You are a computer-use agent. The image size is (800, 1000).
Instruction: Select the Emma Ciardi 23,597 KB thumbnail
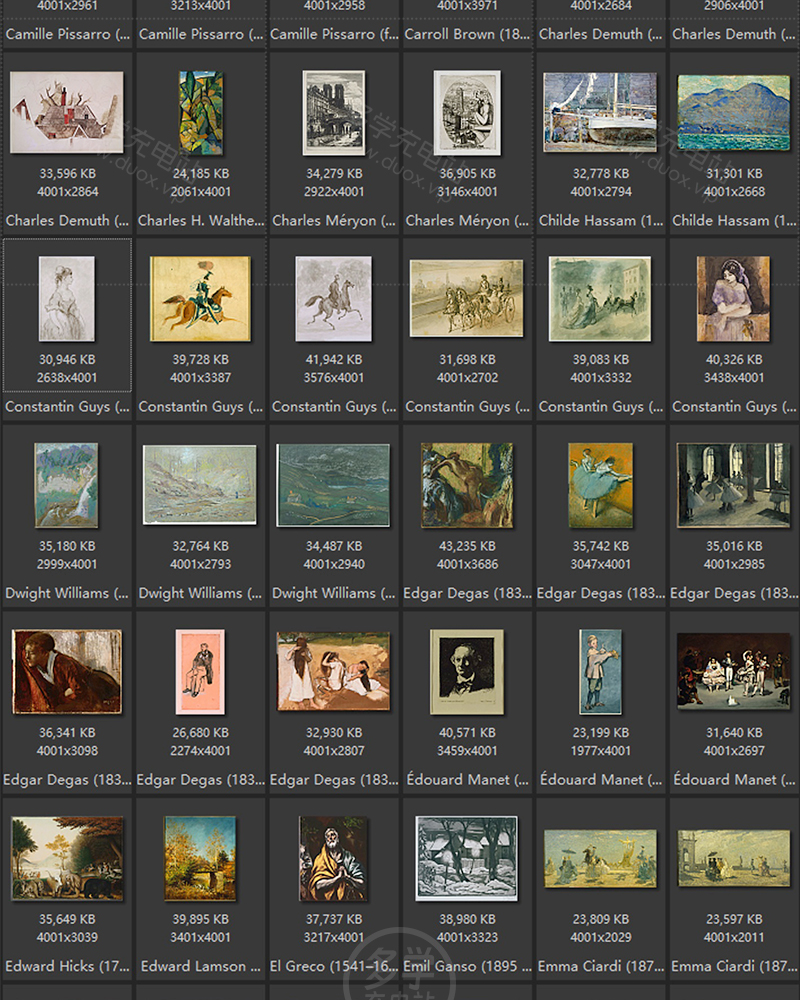(x=733, y=858)
